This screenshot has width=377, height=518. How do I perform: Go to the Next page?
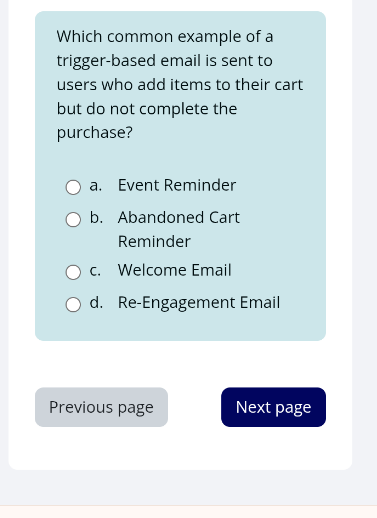pos(273,407)
